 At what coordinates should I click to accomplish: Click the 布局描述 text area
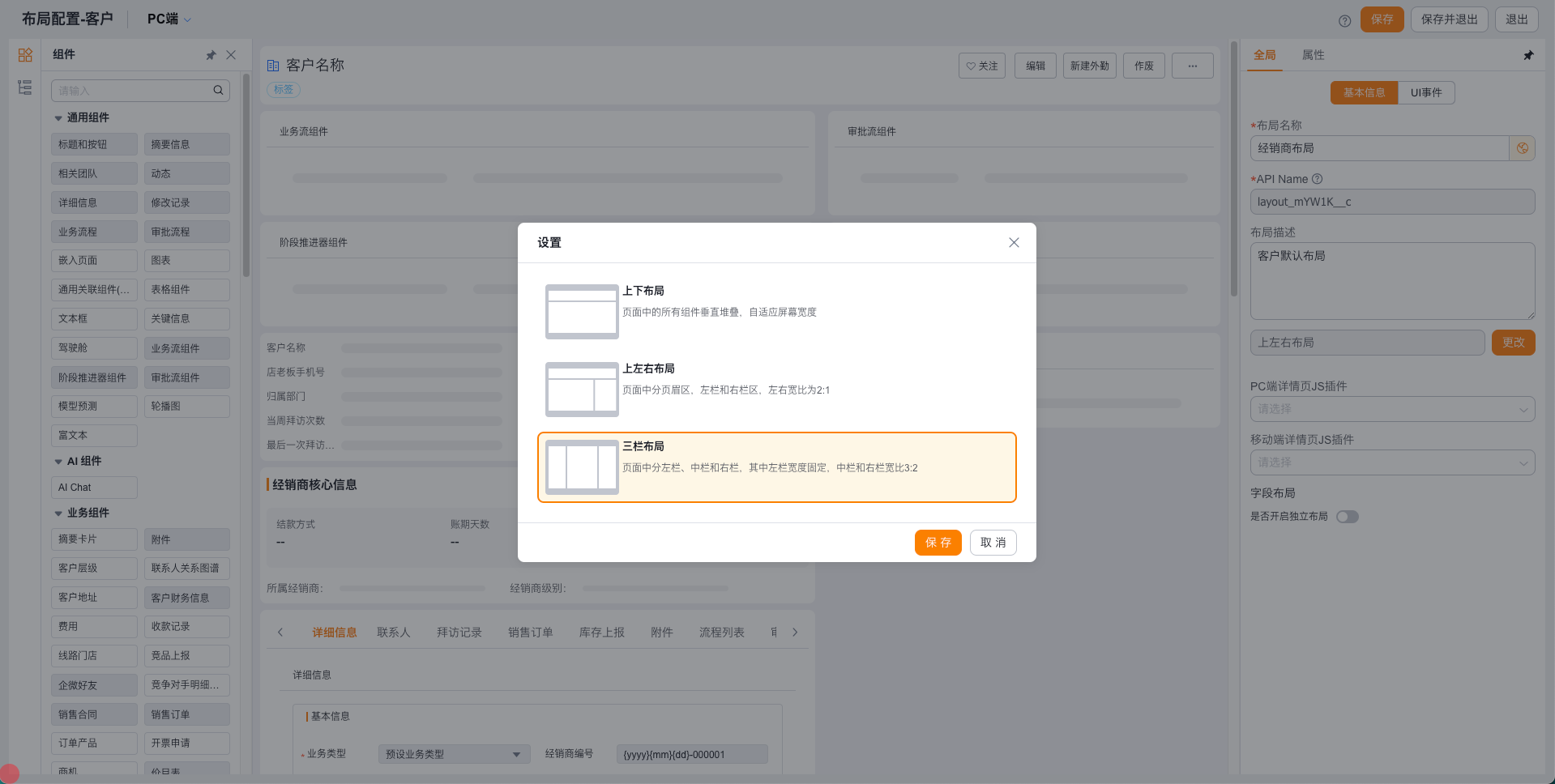pos(1391,281)
